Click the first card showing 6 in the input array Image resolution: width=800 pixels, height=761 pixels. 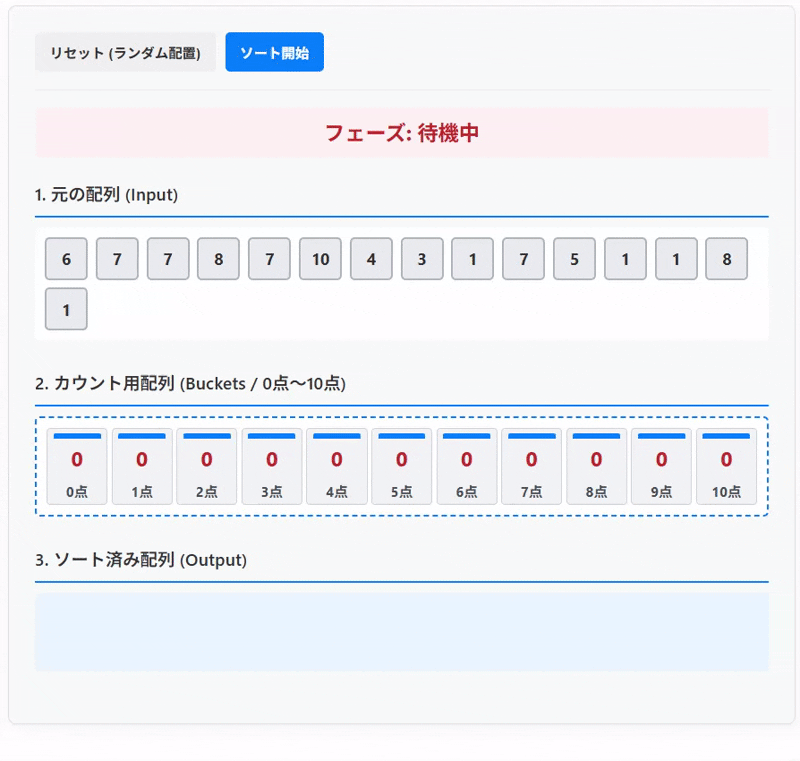66,259
